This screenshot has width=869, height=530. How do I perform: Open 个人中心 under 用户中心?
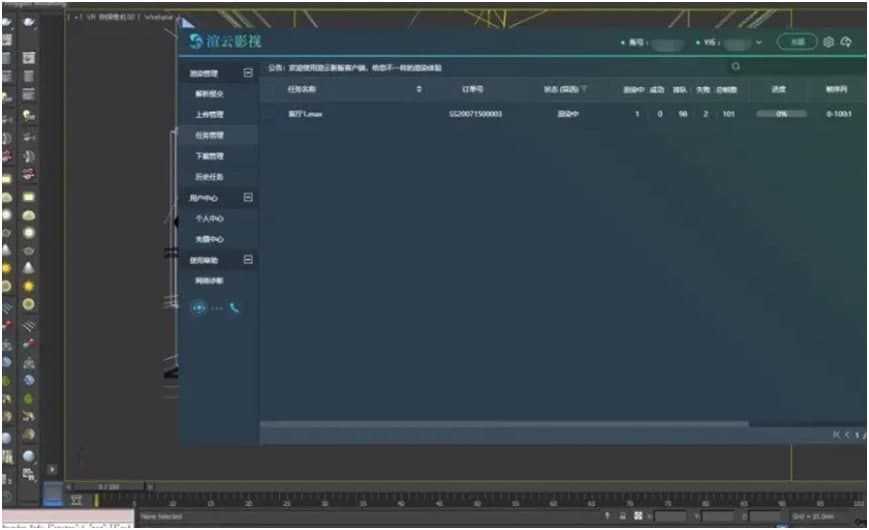click(x=209, y=218)
